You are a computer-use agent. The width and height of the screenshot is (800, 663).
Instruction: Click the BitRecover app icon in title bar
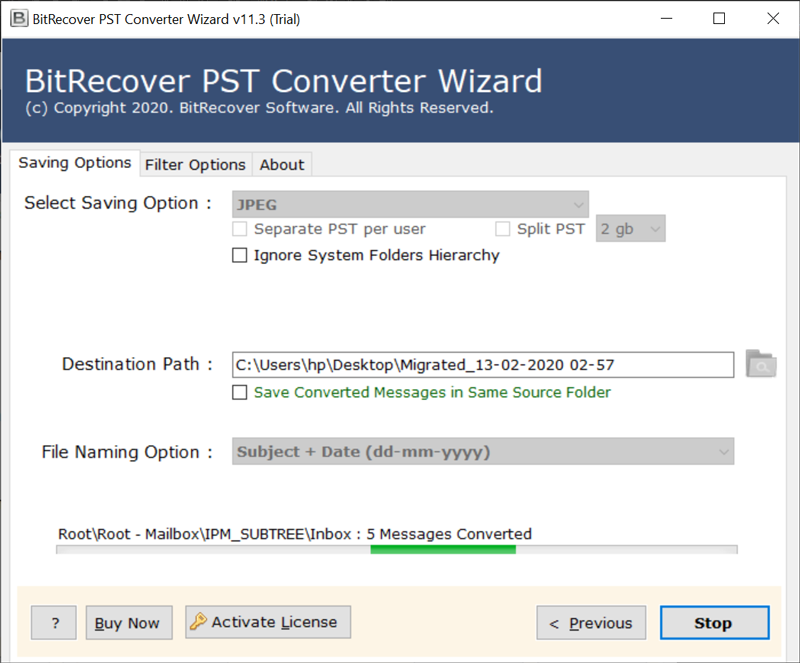19,19
